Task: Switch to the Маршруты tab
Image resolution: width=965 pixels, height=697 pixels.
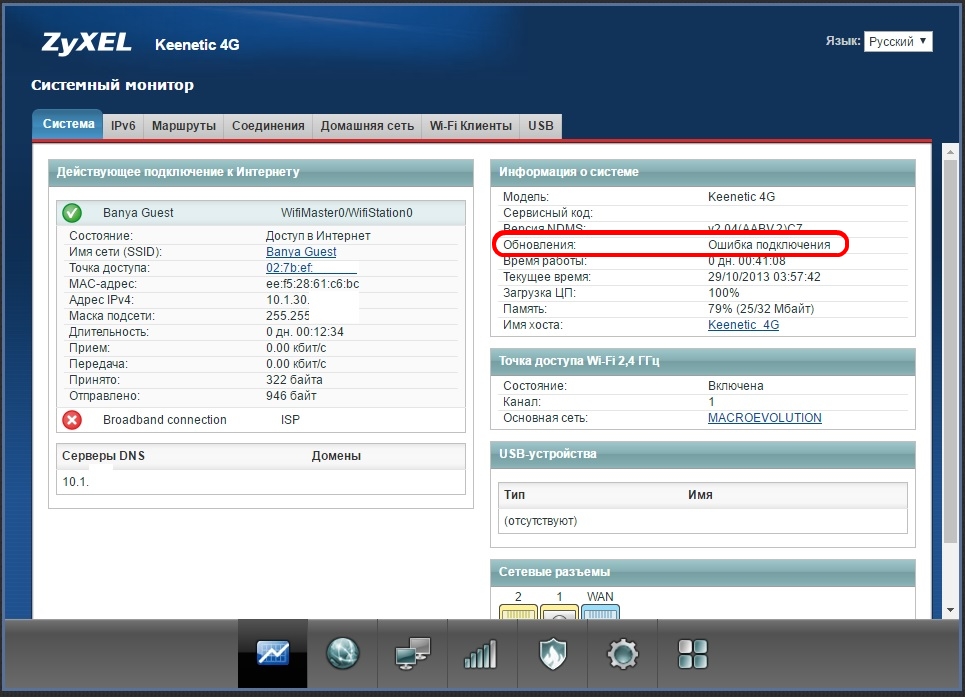Action: click(183, 126)
